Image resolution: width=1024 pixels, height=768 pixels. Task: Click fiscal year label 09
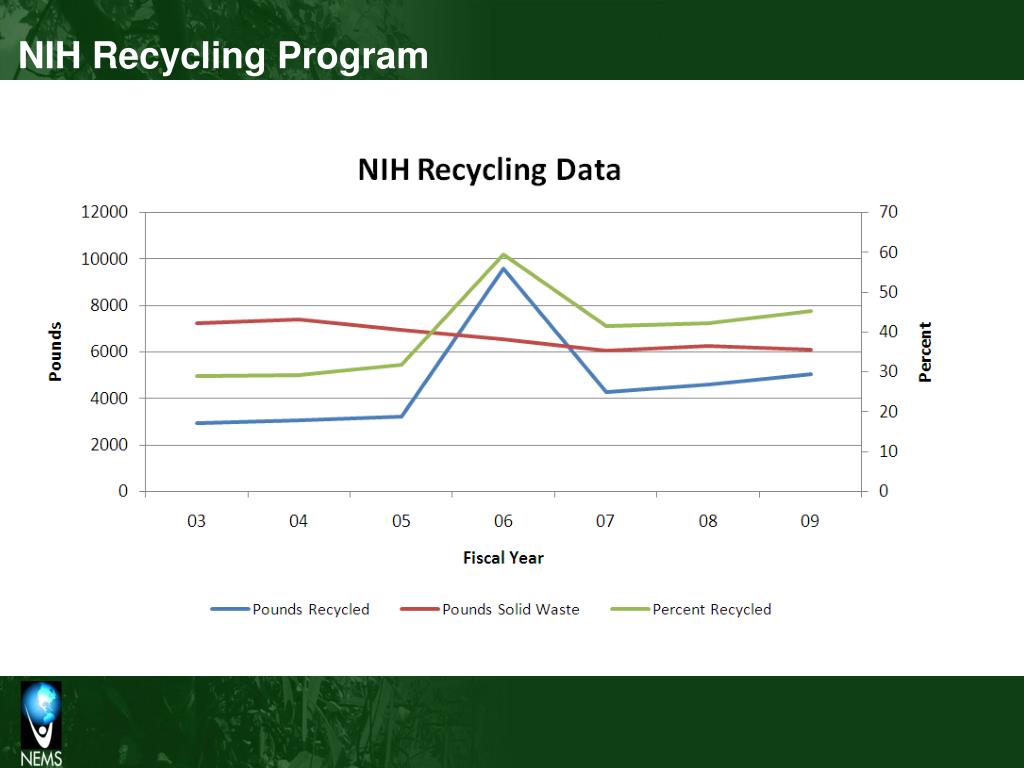(810, 521)
